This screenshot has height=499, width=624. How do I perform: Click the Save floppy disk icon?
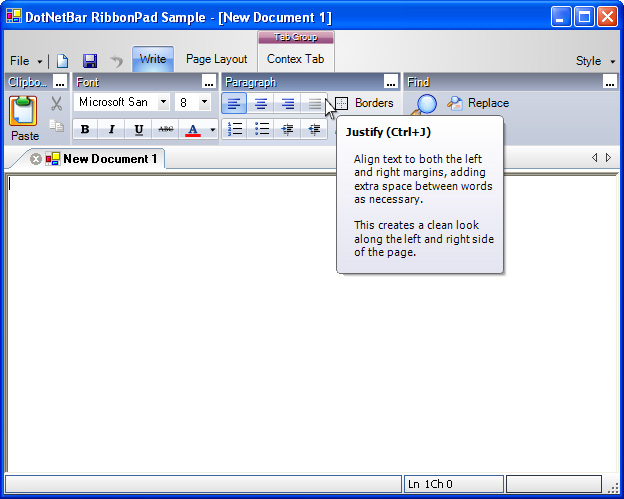tap(90, 61)
